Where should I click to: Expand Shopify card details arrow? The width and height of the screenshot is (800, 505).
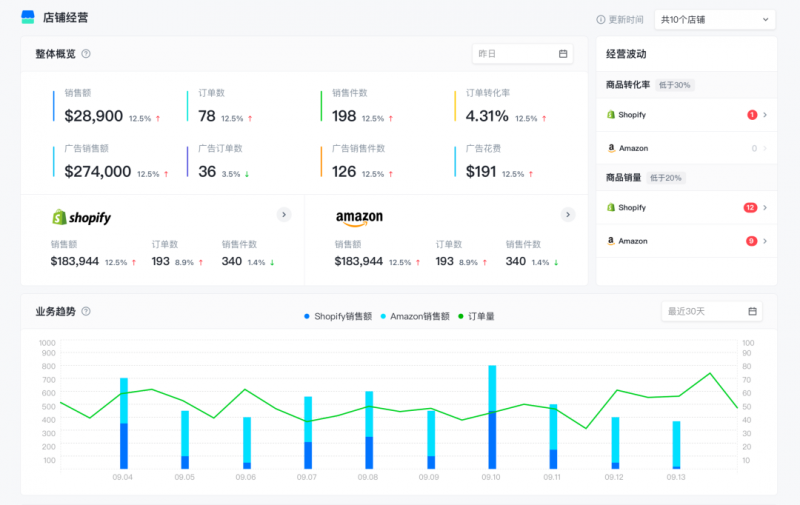coord(284,215)
